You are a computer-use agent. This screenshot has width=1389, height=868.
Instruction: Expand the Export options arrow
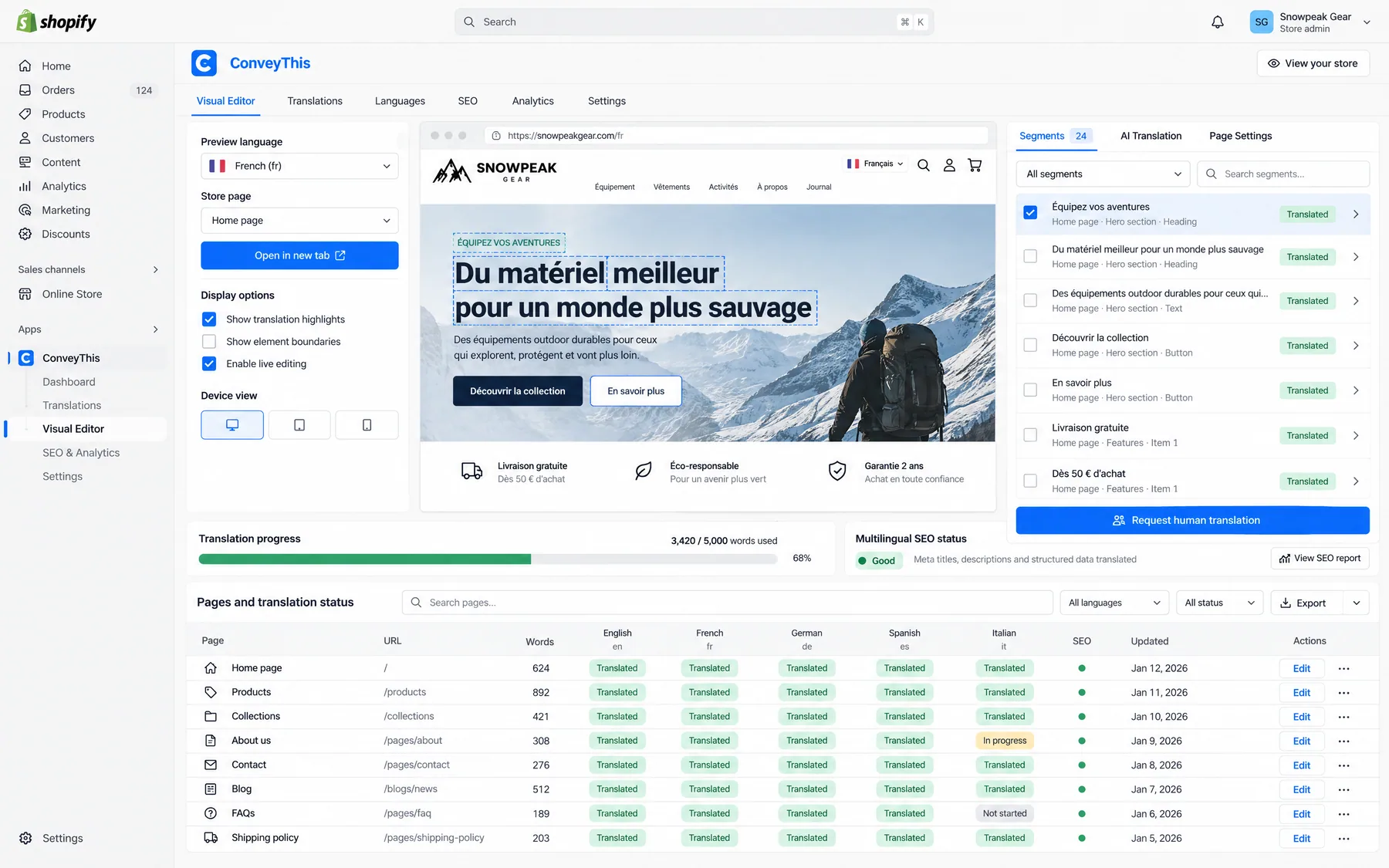tap(1357, 603)
